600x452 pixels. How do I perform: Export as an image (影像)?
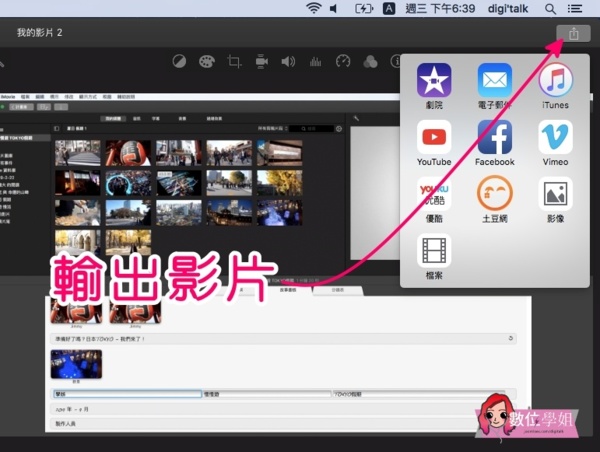click(555, 193)
